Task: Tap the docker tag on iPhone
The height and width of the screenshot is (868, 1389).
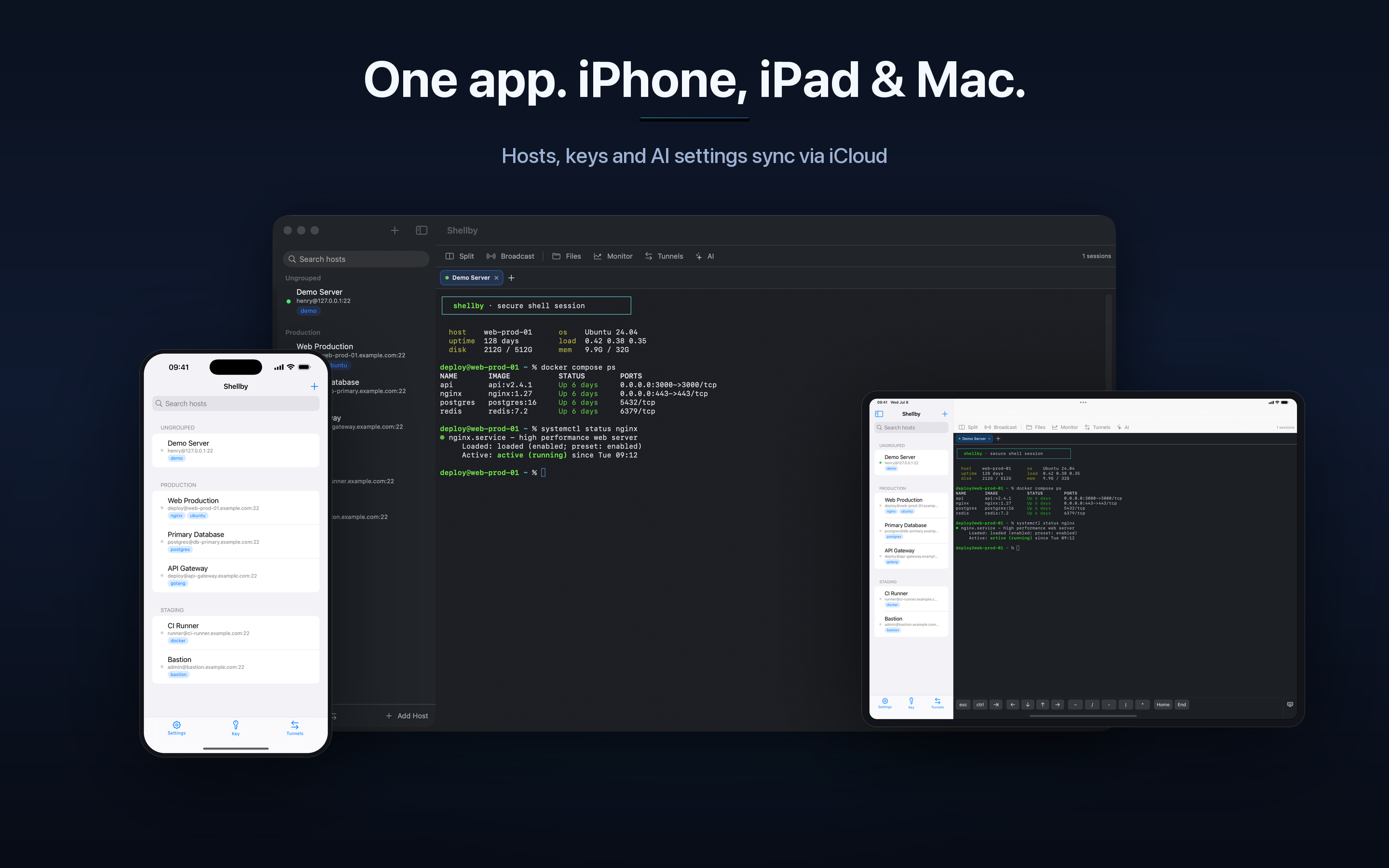Action: [x=178, y=641]
